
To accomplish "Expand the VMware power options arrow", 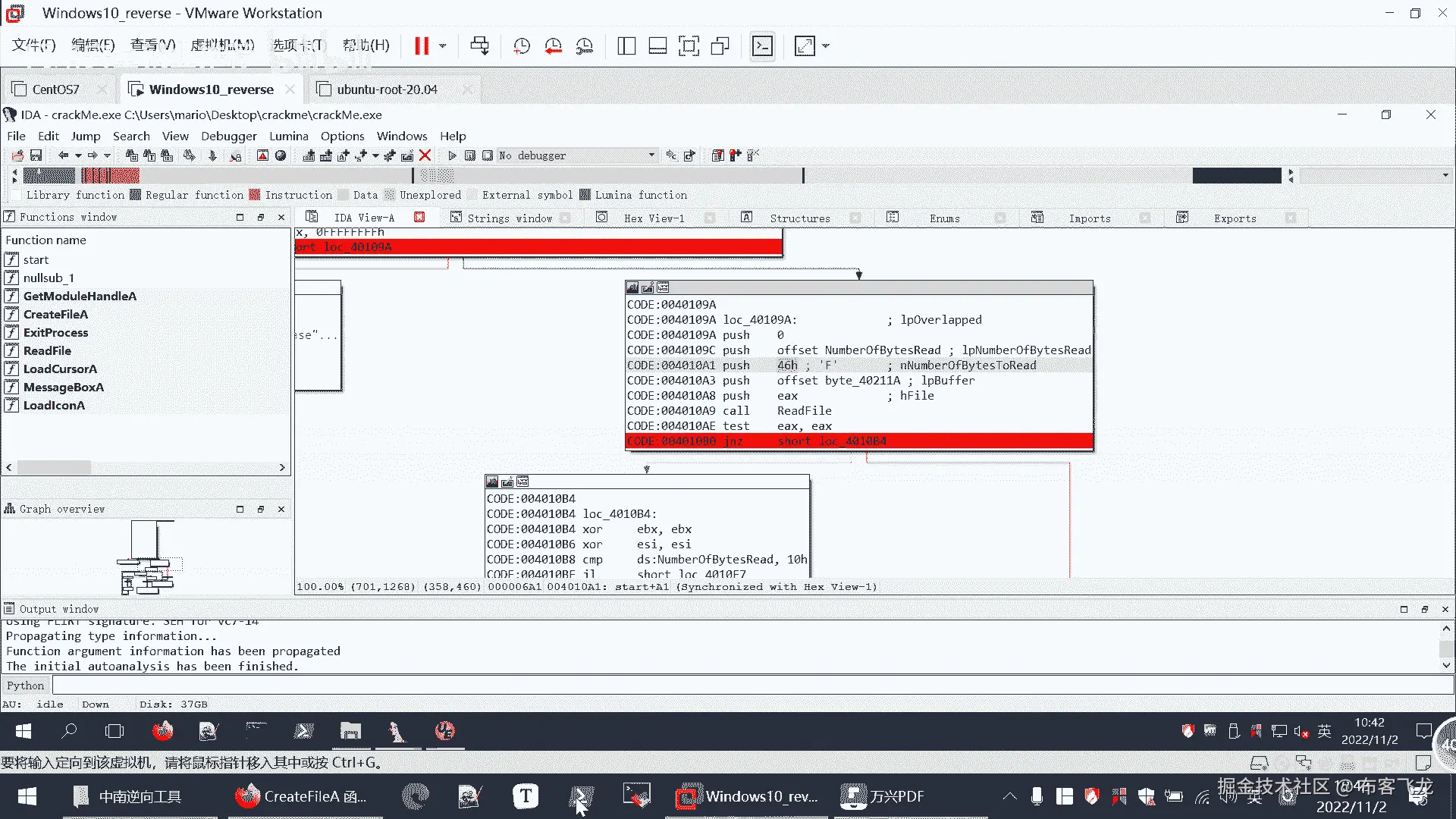I will tap(443, 46).
